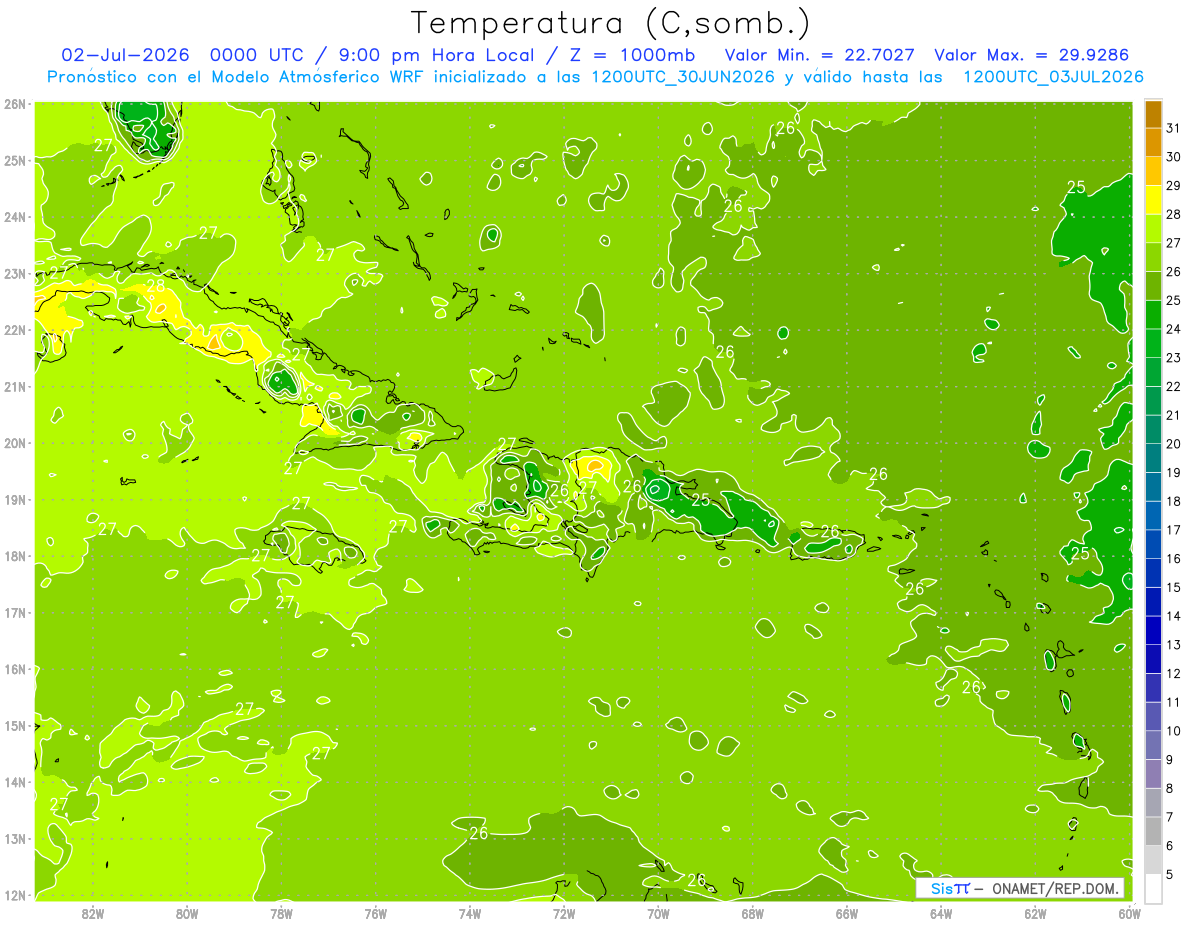Click the "17N" latitude axis label
This screenshot has width=1200, height=927.
14,612
